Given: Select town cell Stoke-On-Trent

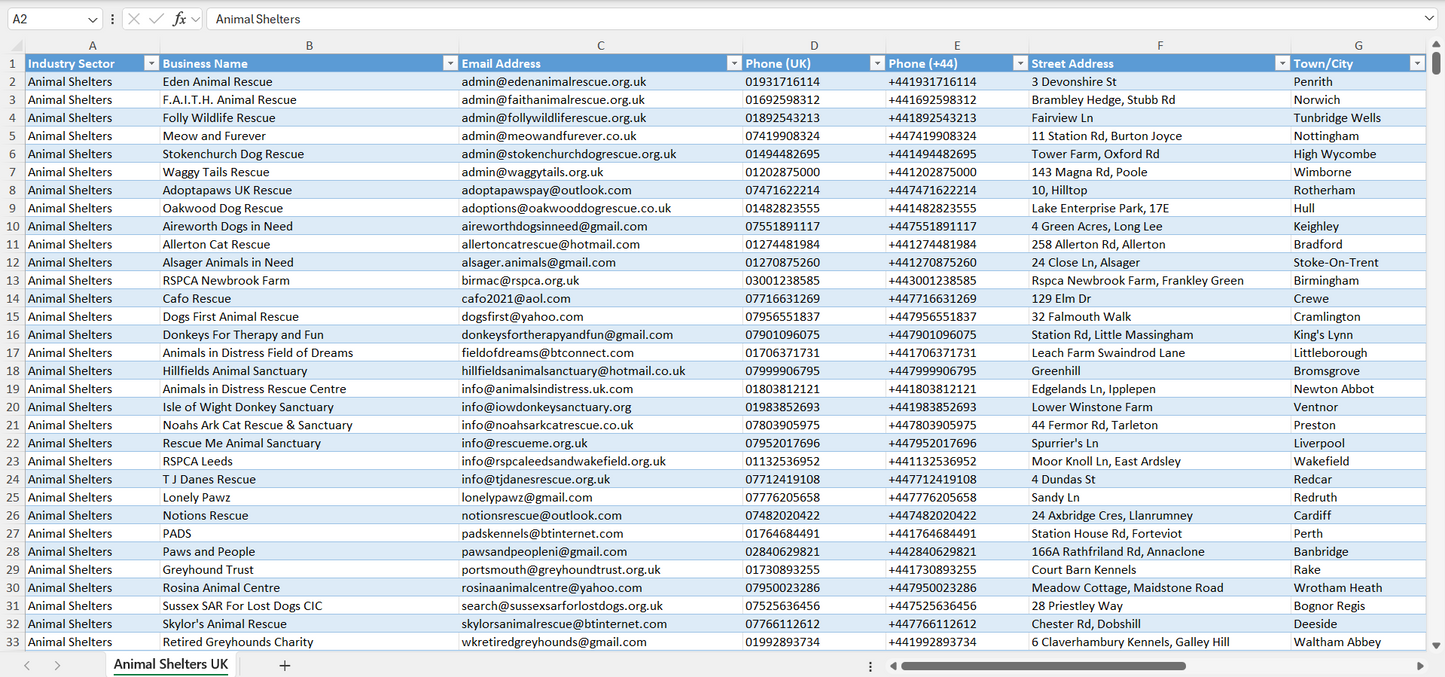Looking at the screenshot, I should [x=1358, y=262].
